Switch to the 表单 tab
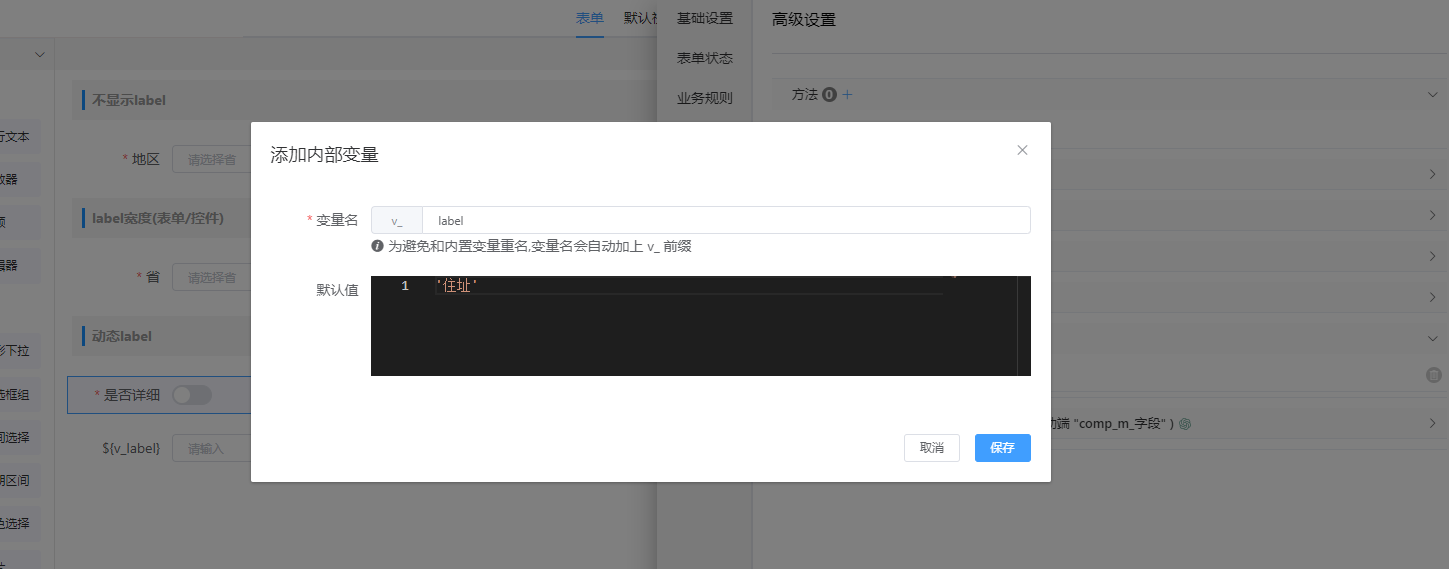 click(590, 18)
